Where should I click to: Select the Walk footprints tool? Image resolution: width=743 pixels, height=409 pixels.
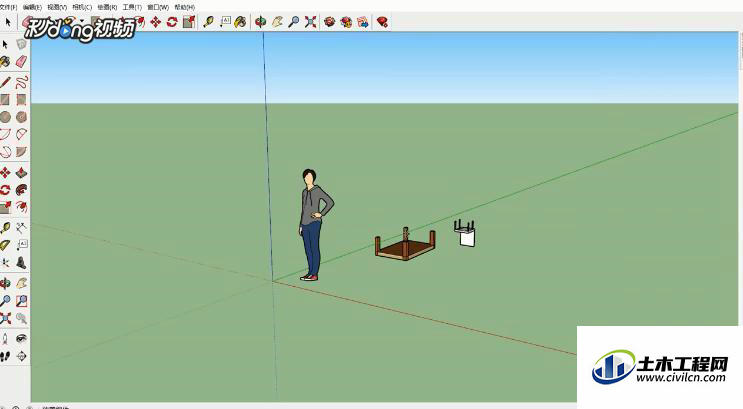(5, 356)
